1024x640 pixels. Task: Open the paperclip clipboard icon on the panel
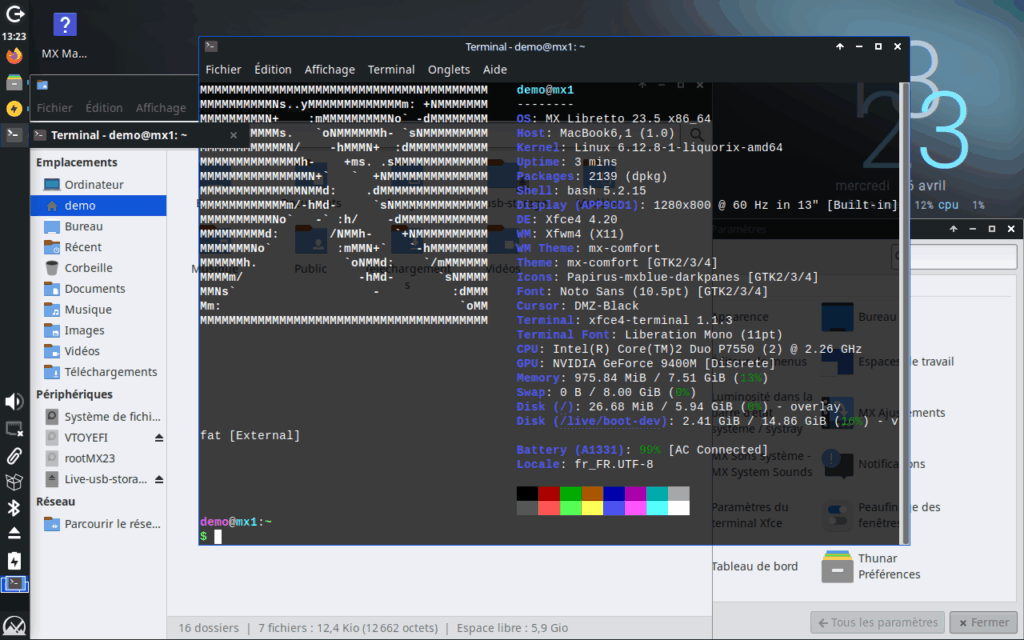[14, 456]
